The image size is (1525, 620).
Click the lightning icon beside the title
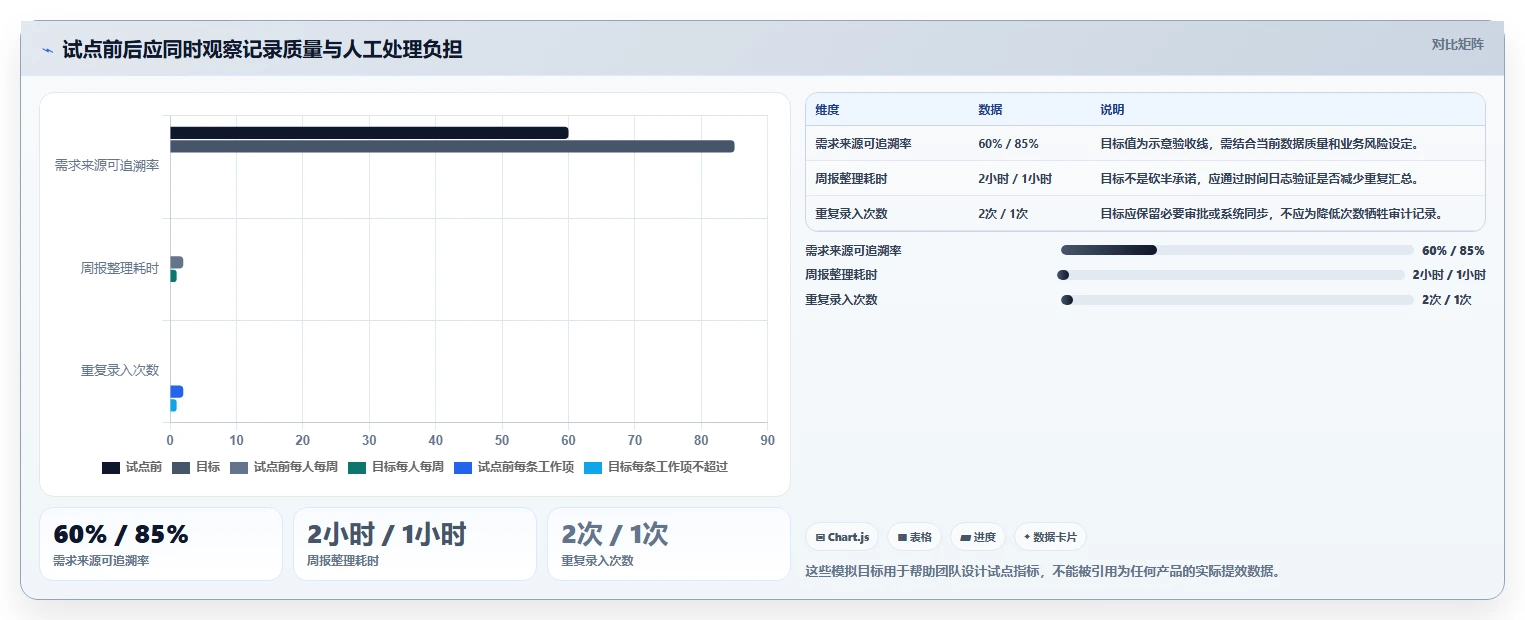click(x=47, y=50)
